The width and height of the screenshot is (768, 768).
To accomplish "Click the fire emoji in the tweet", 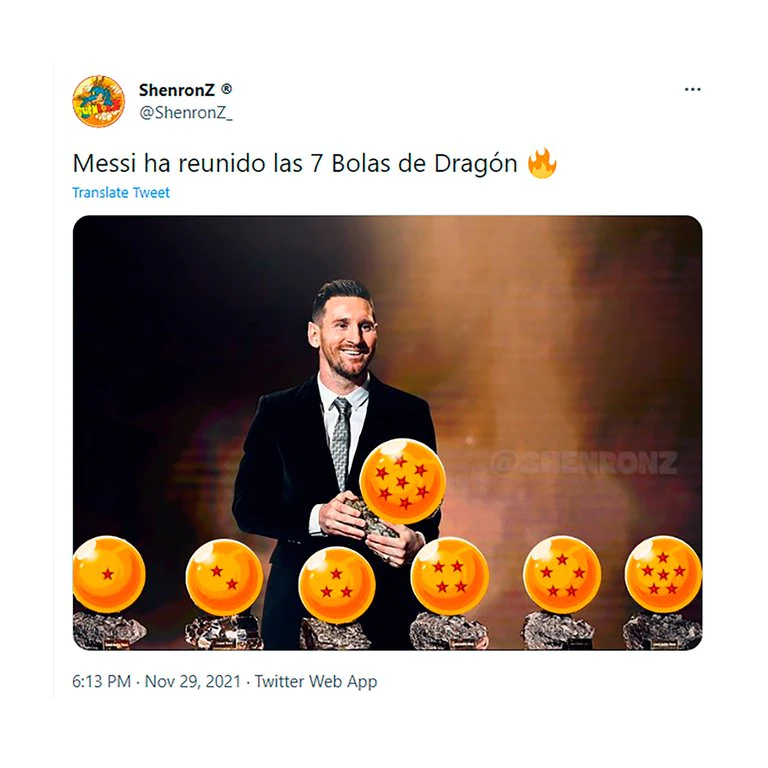I will [541, 163].
